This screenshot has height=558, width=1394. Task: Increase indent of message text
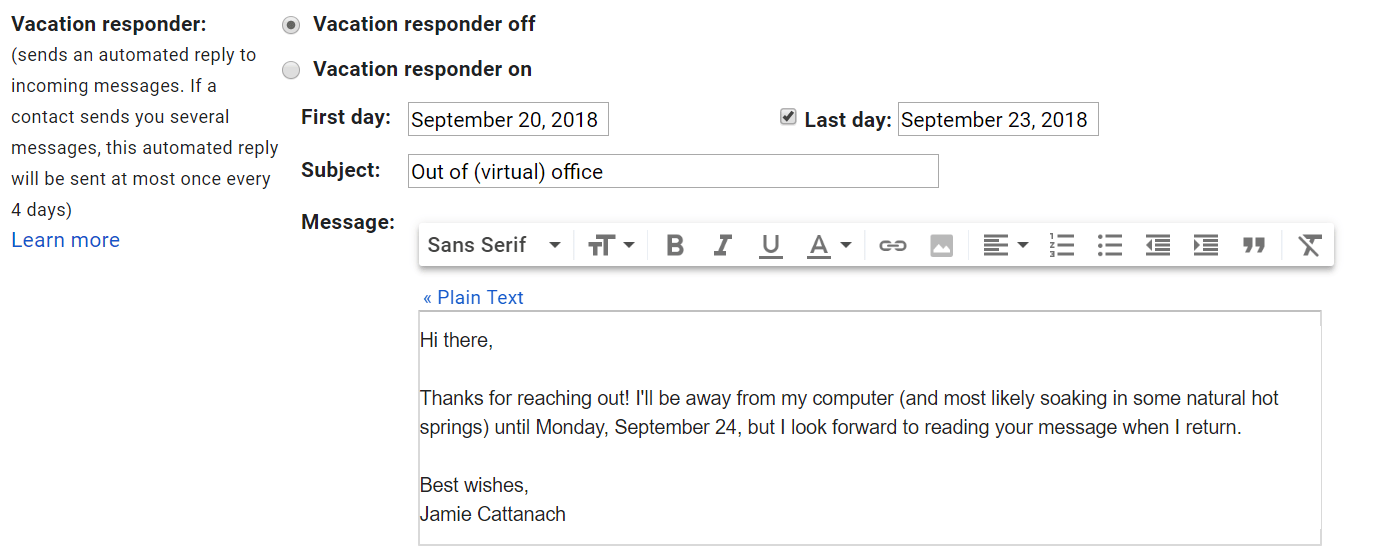coord(1206,245)
